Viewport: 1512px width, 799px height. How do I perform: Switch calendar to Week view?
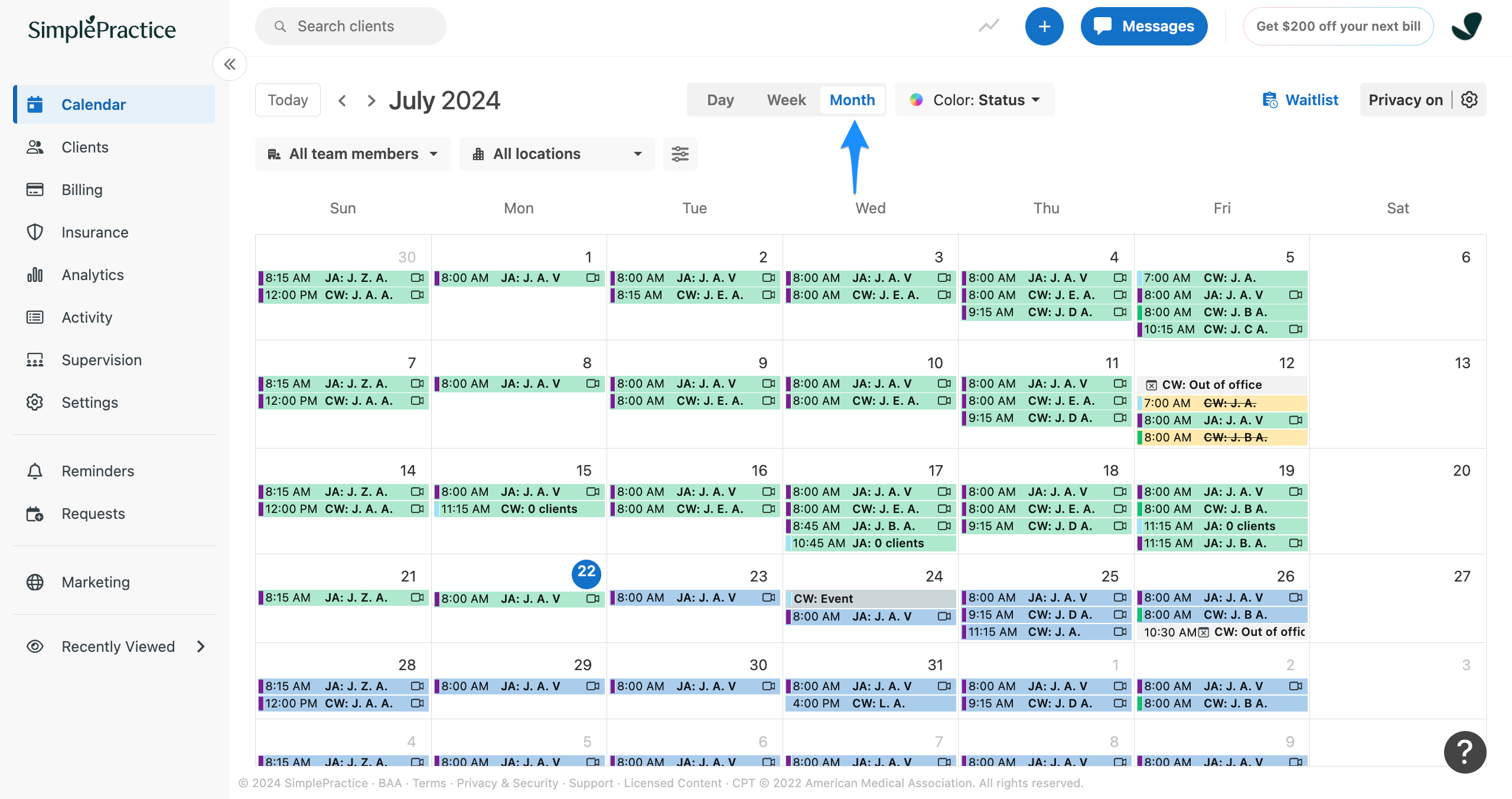point(786,100)
